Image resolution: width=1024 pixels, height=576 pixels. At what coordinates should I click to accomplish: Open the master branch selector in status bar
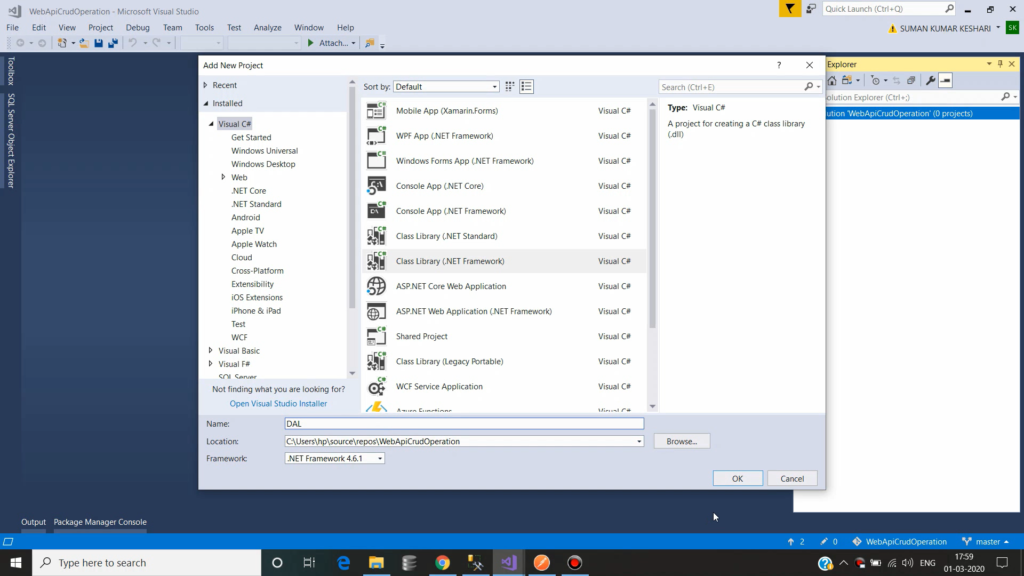click(986, 541)
